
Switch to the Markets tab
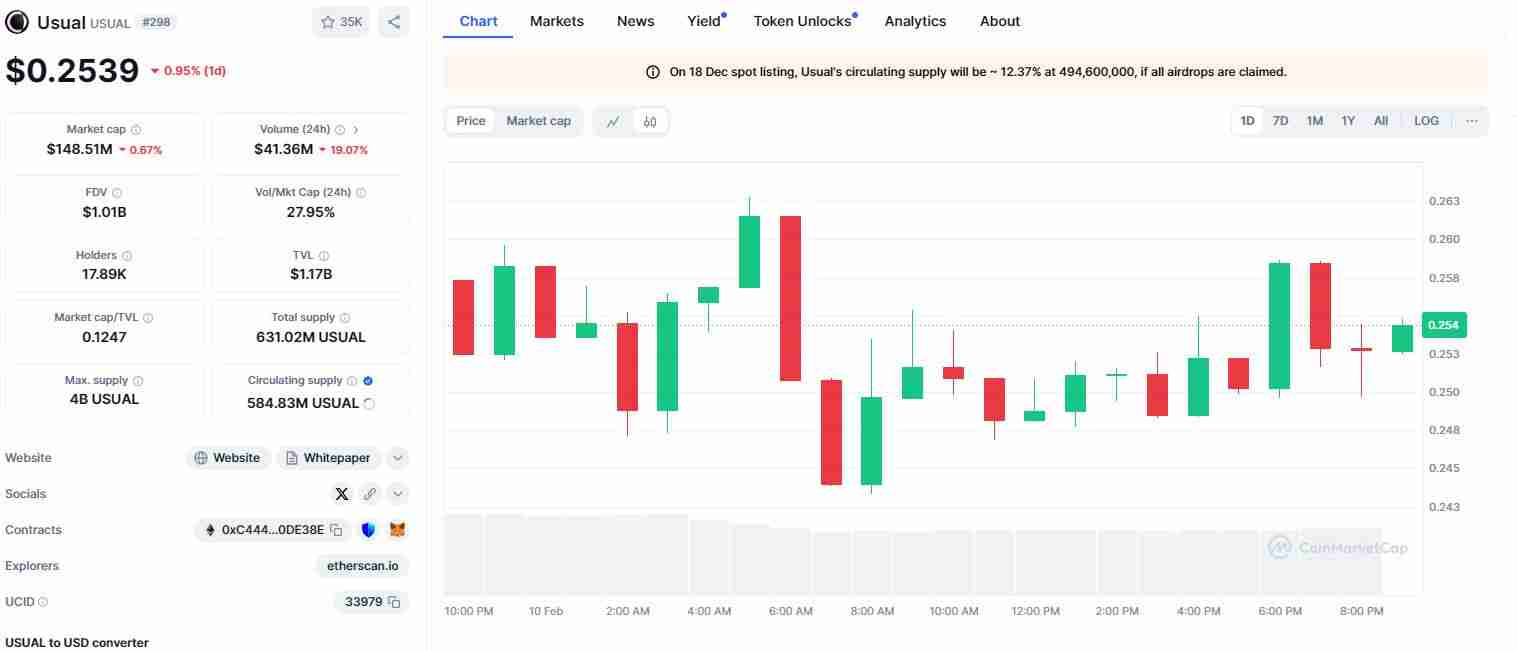tap(557, 21)
